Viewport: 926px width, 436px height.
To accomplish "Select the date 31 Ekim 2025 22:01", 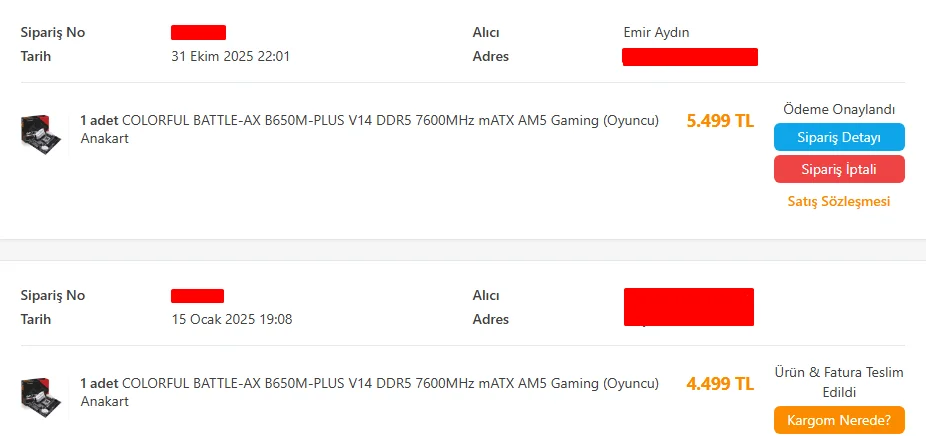I will pyautogui.click(x=231, y=56).
